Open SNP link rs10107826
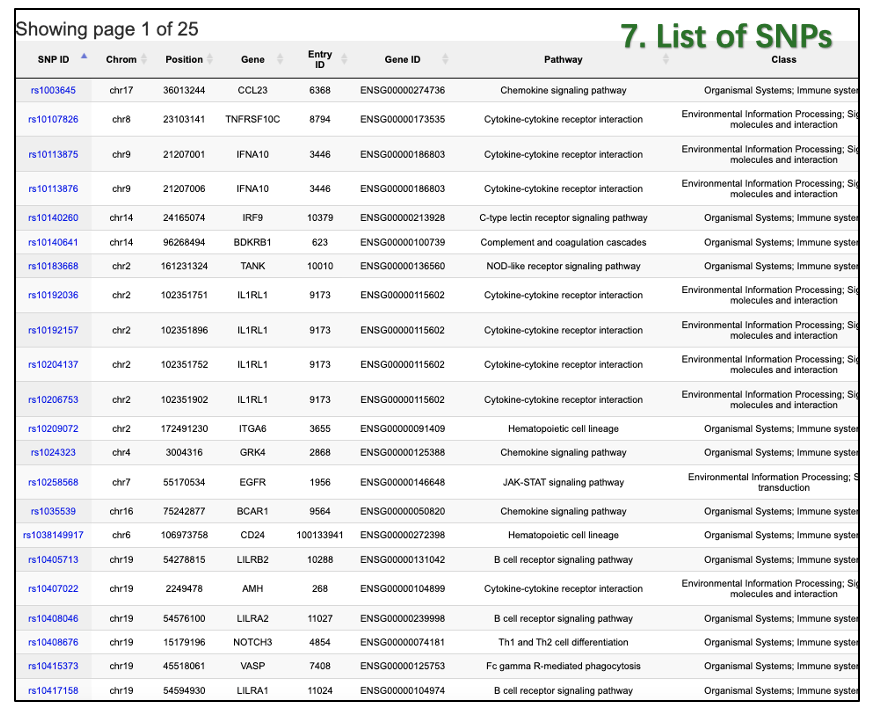The height and width of the screenshot is (710, 876). pos(53,120)
